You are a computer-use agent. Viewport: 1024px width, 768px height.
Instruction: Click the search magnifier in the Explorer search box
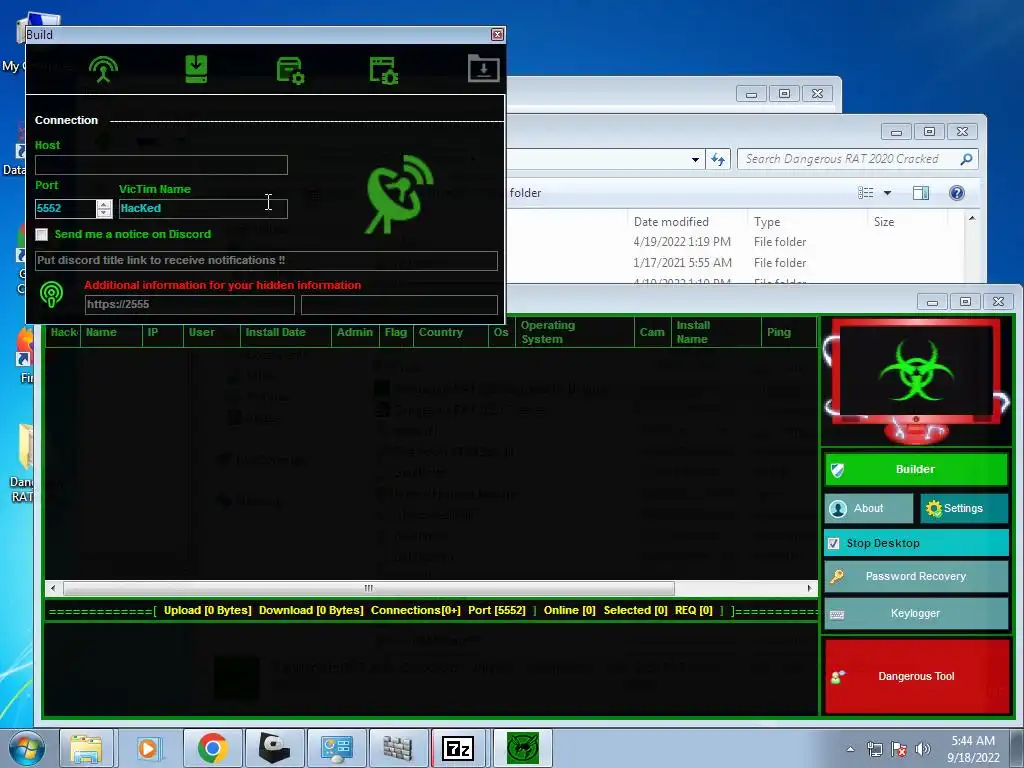click(966, 159)
